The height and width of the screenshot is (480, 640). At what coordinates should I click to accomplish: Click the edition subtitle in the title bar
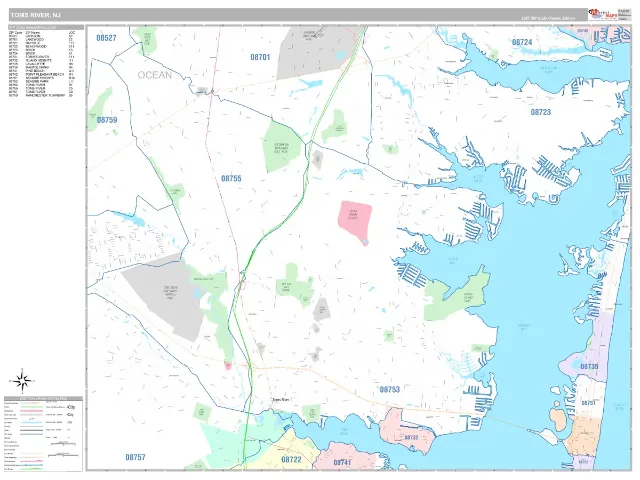click(x=548, y=18)
